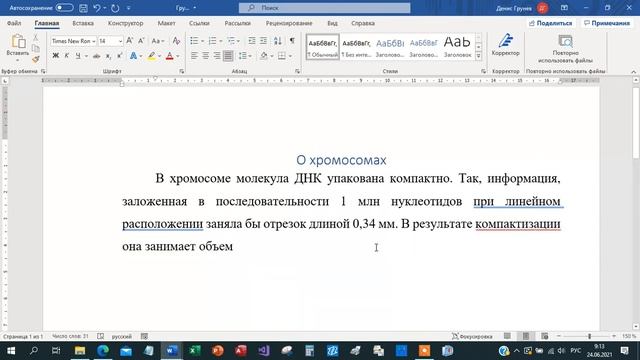The image size is (640, 360).
Task: Apply red font color
Action: pos(170,56)
